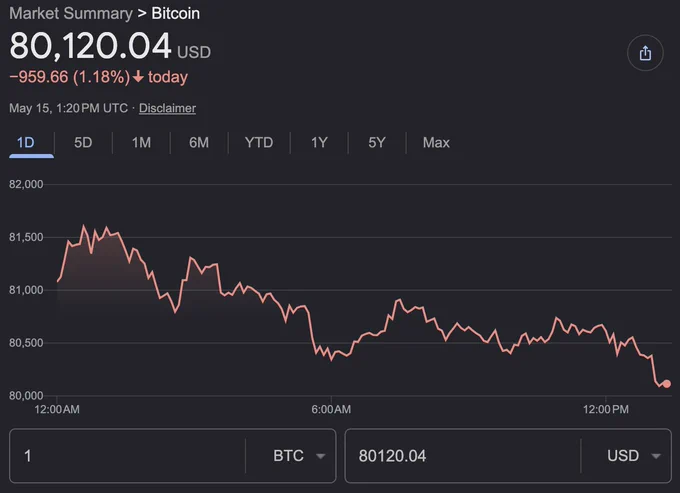Click the 80,120.04 price heading
Screen dimensions: 680x493
tap(91, 46)
